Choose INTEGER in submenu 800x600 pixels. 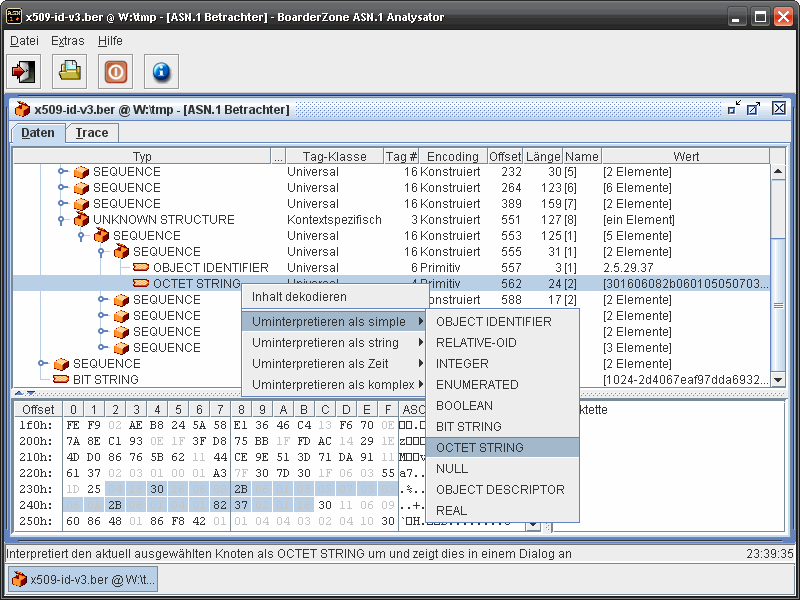click(x=502, y=363)
